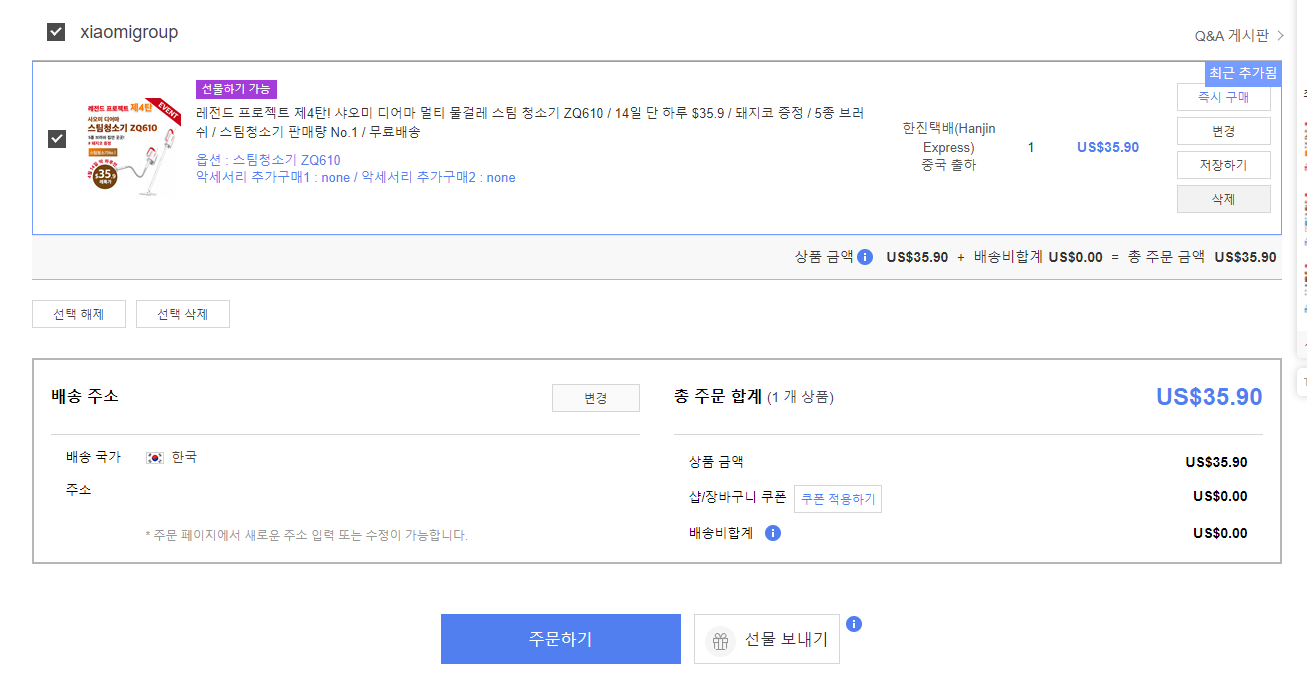Delete the item with 삭제 button

click(x=1223, y=199)
